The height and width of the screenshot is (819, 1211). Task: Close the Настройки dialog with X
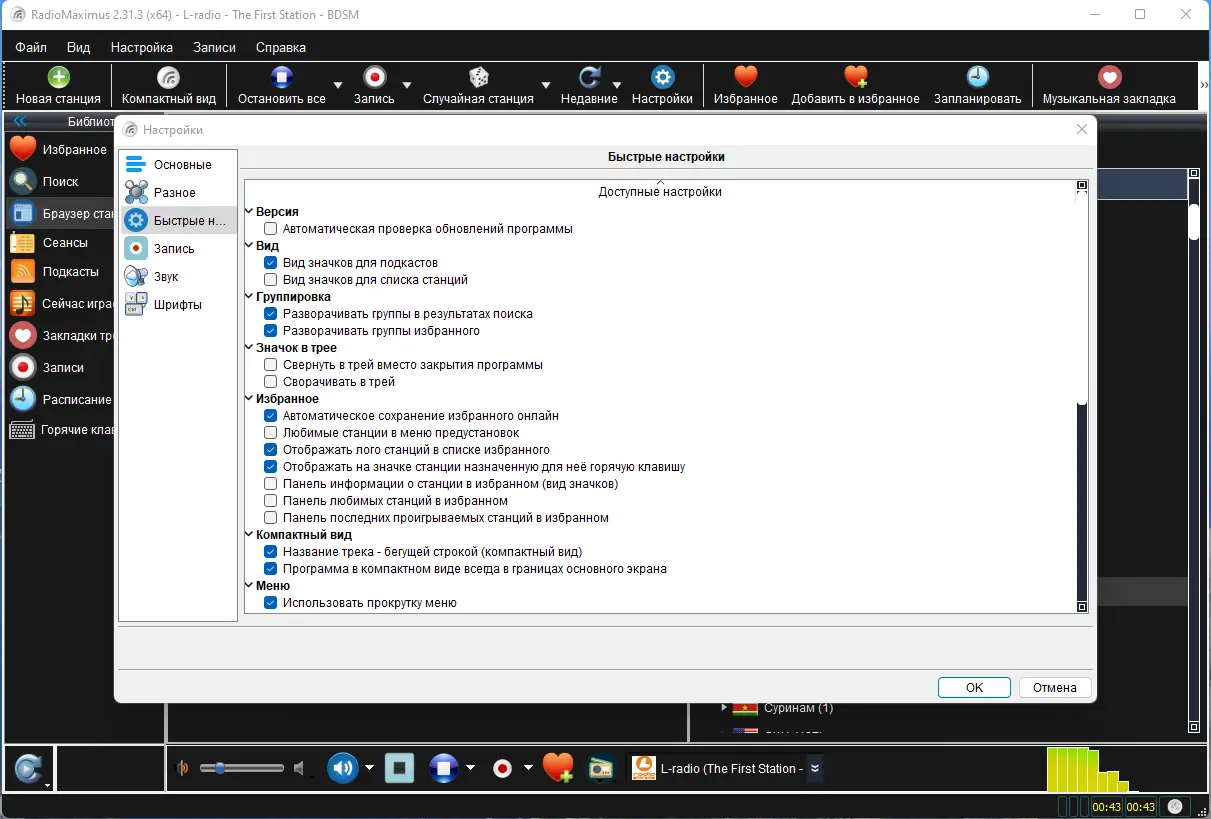1081,129
